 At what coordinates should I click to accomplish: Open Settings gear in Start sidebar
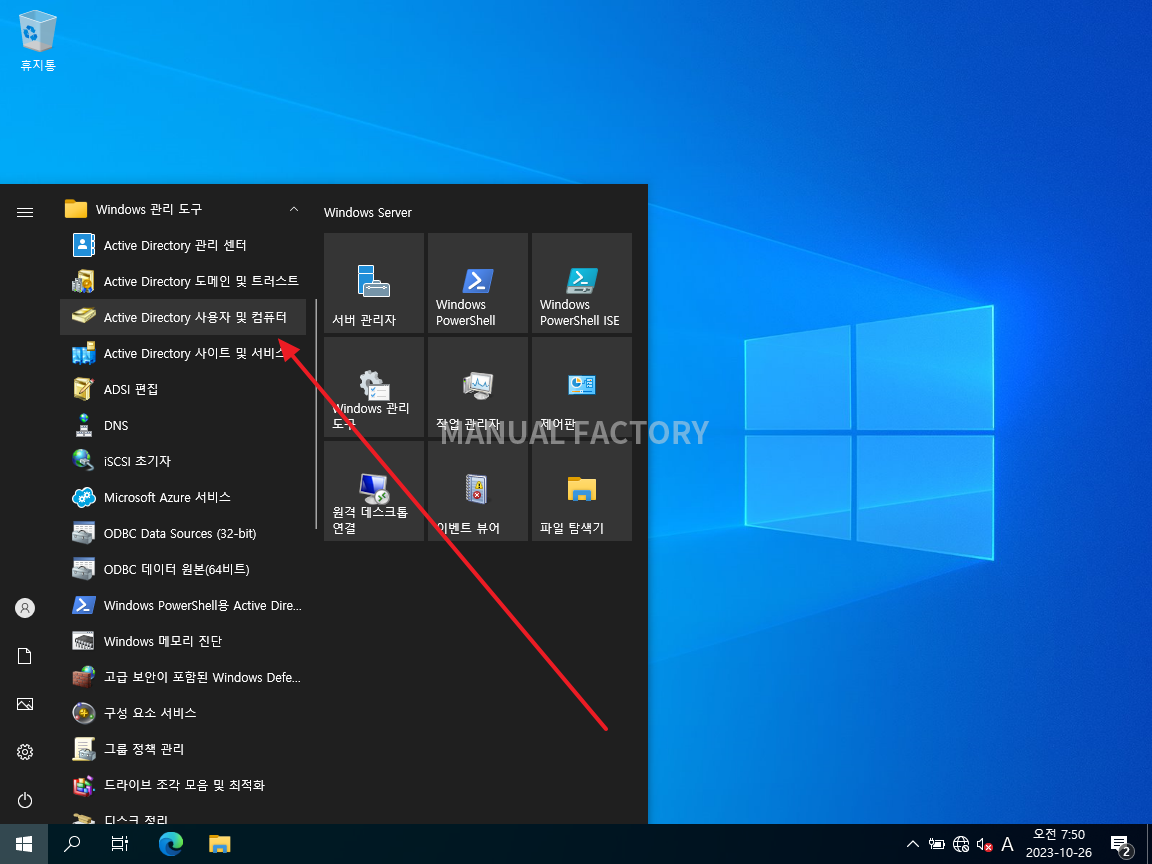(25, 752)
